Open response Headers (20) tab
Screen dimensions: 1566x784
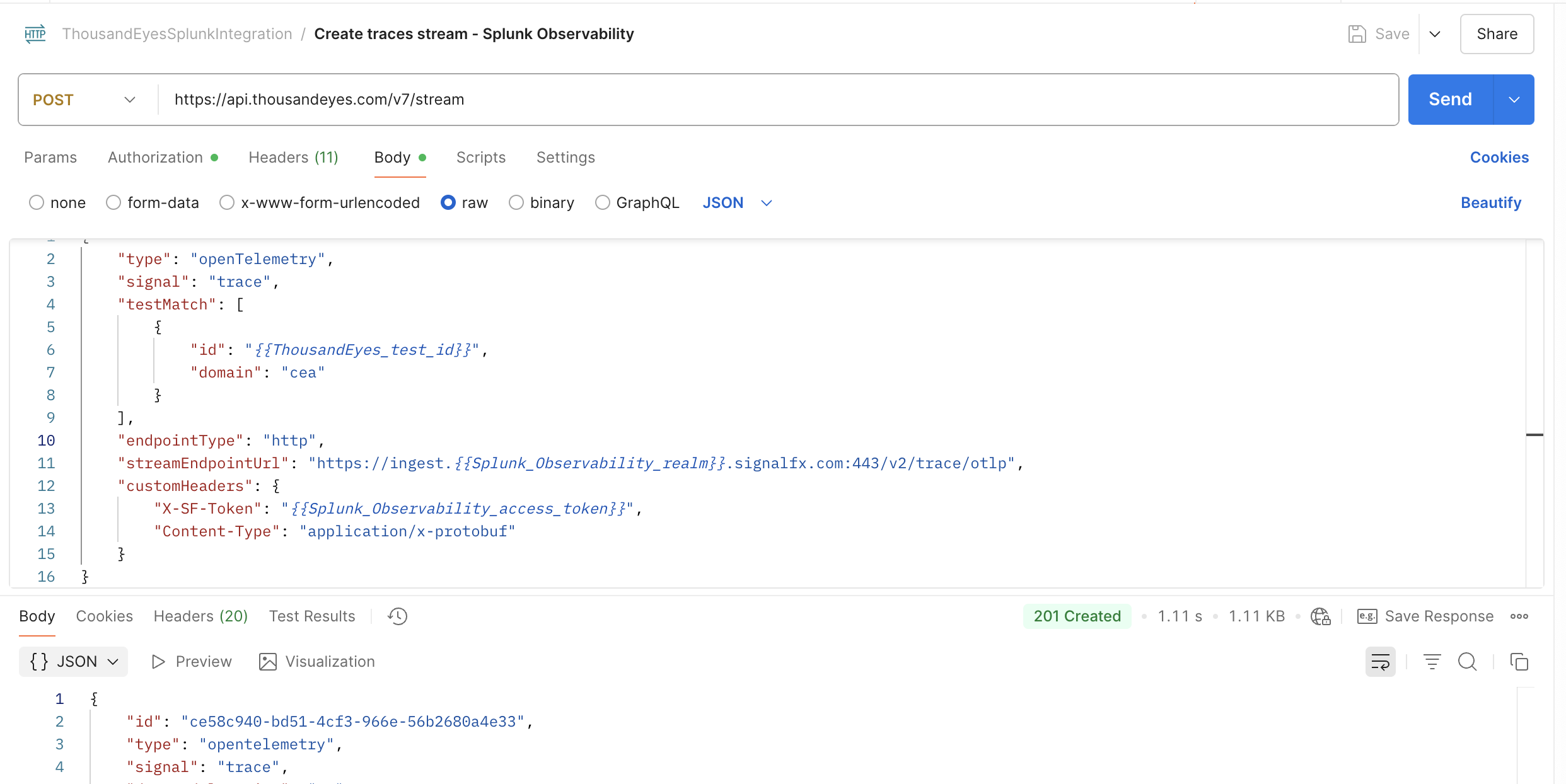[x=200, y=616]
